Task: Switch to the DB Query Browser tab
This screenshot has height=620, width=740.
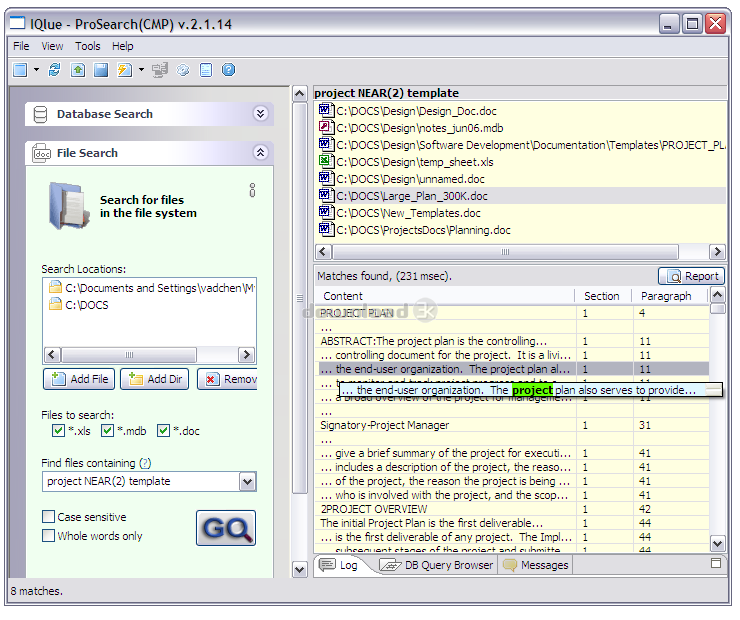Action: pyautogui.click(x=437, y=565)
